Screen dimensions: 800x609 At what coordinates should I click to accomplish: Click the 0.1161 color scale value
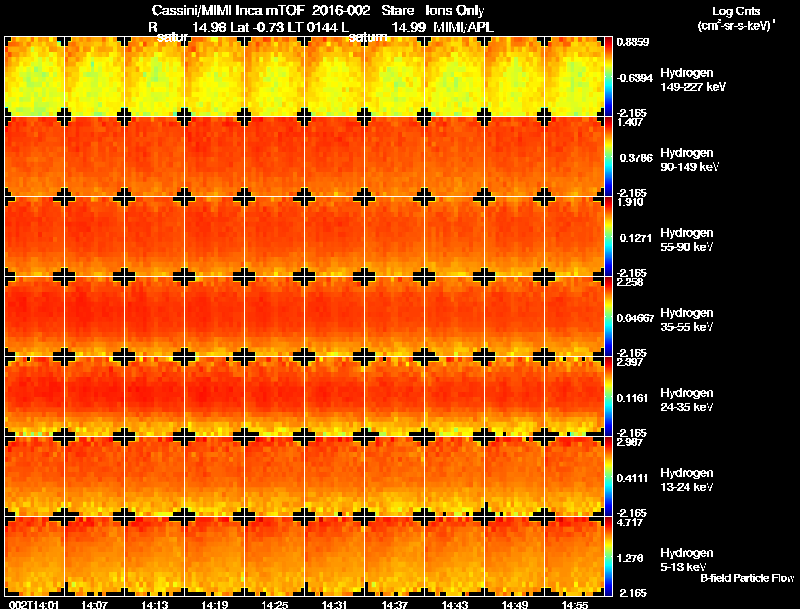(x=633, y=398)
